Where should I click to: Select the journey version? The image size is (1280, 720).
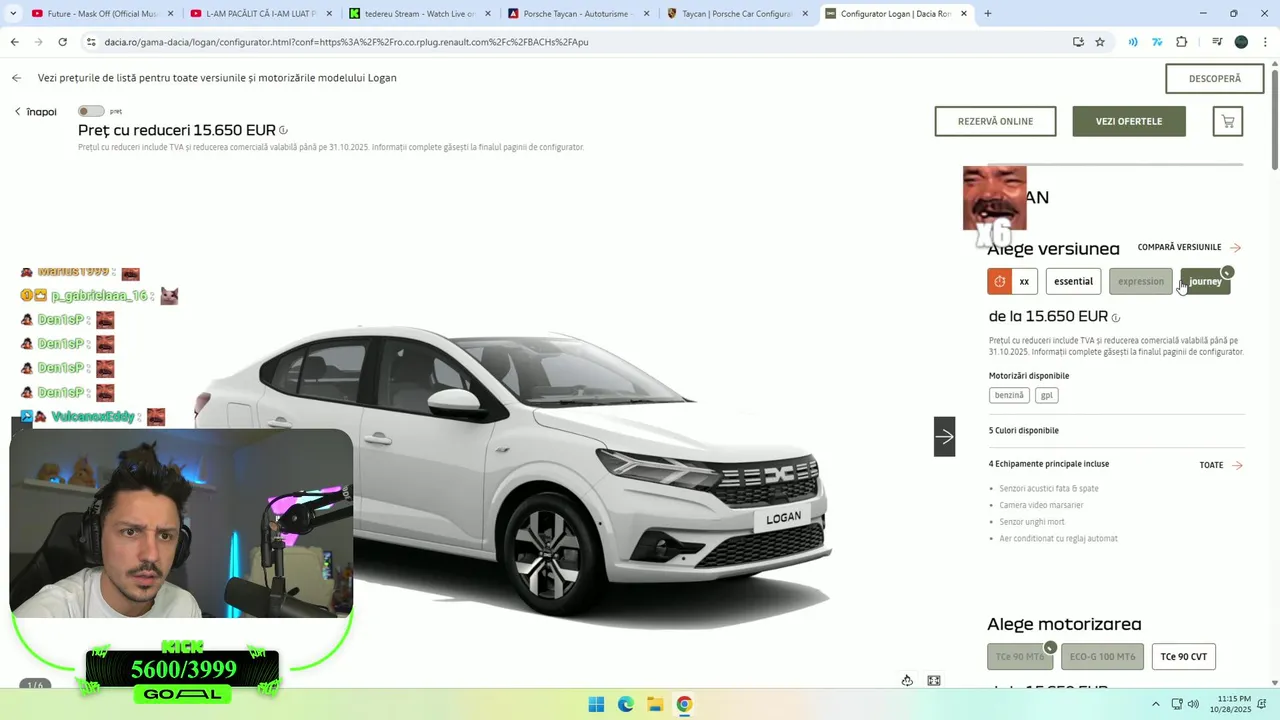(x=1205, y=281)
